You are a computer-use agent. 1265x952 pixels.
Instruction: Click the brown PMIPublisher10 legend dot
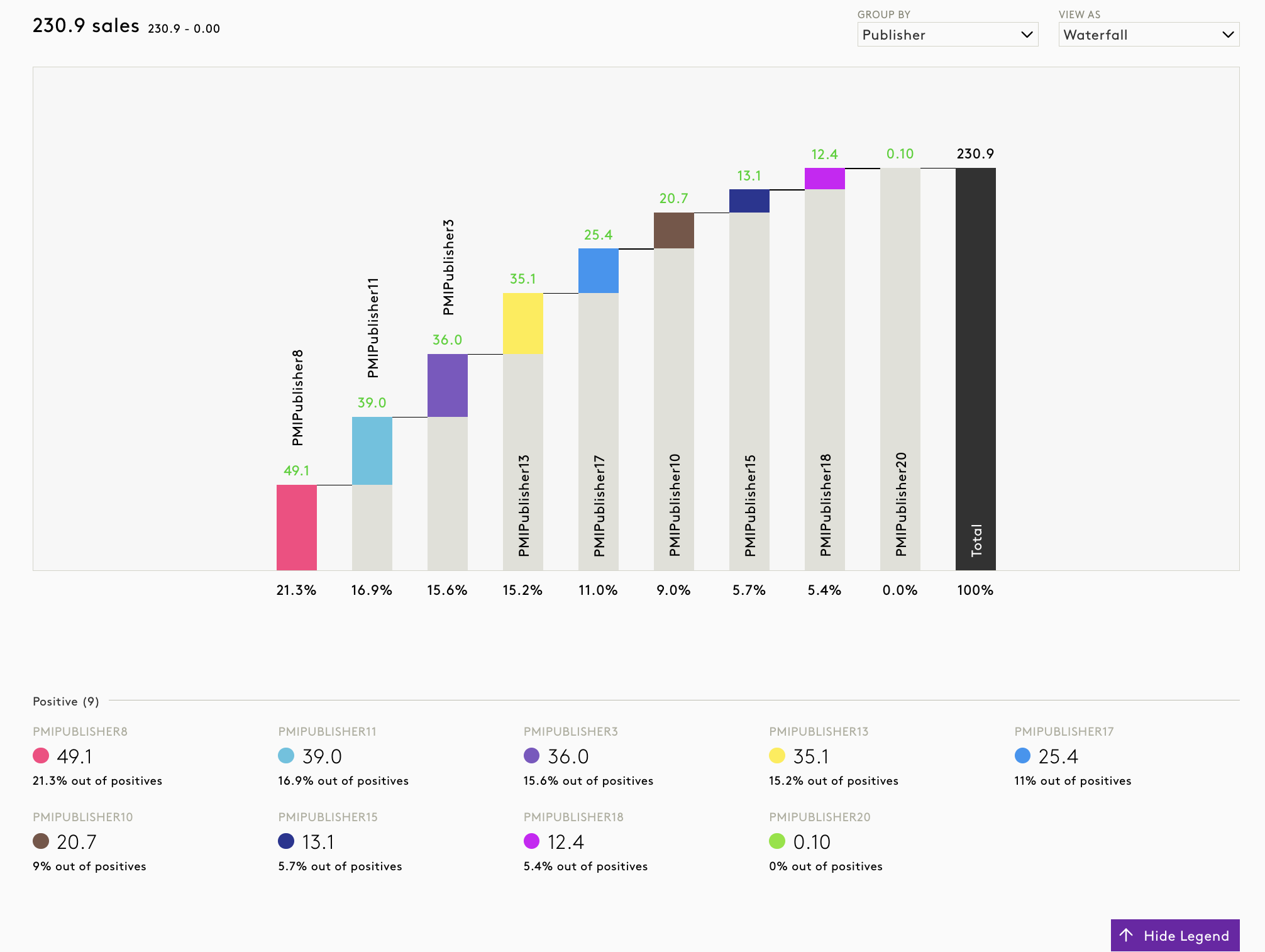[41, 841]
